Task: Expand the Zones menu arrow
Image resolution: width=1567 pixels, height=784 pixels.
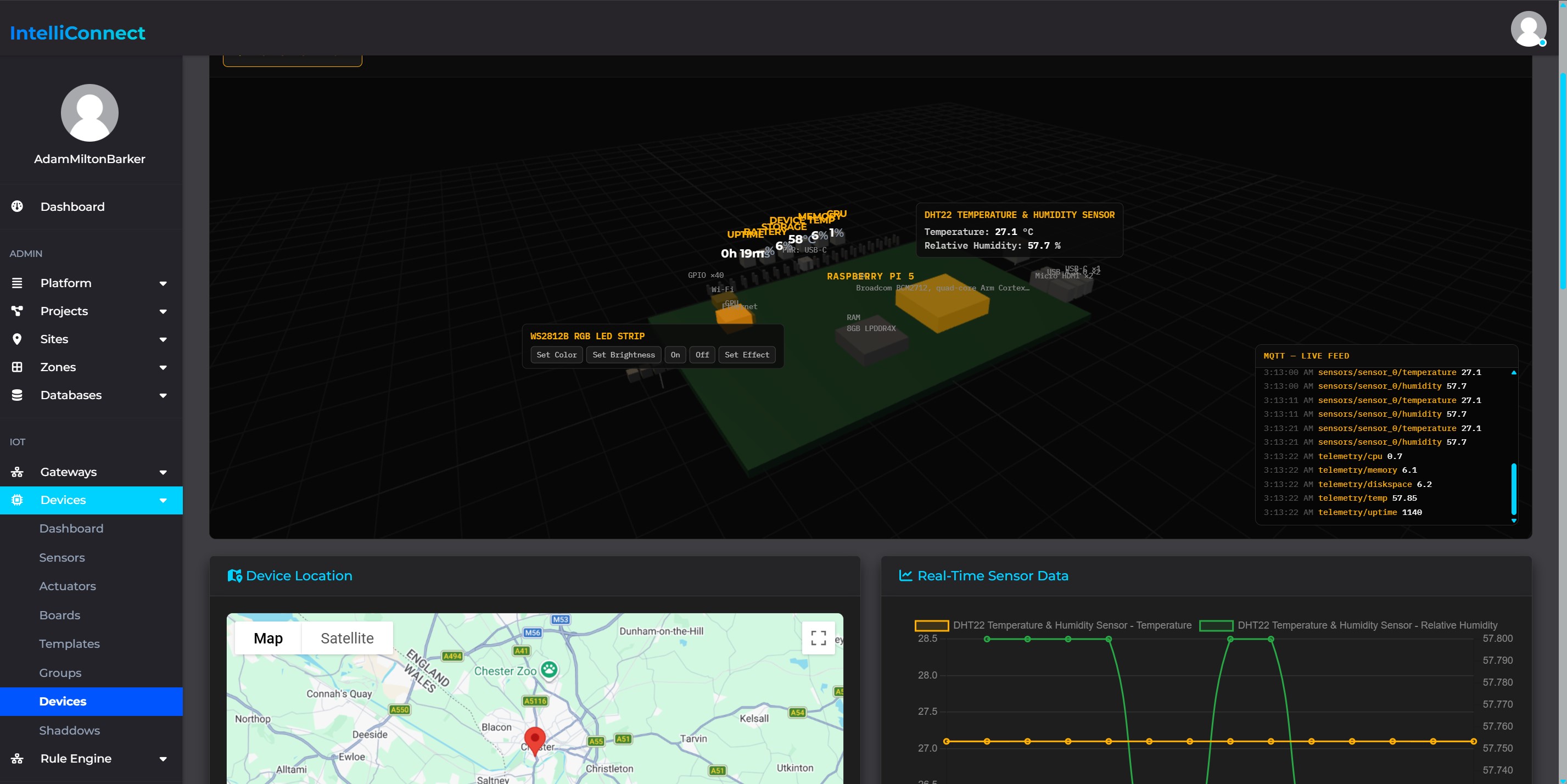Action: tap(163, 367)
